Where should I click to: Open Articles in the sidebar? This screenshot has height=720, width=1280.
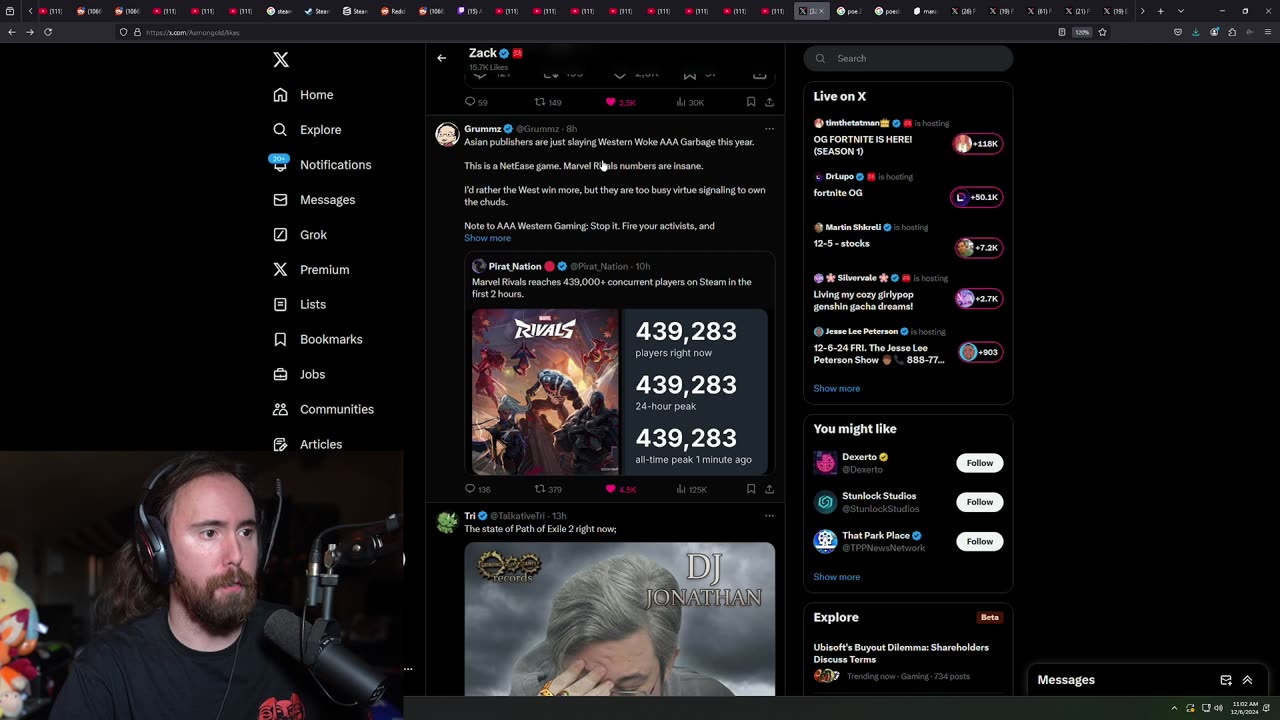pos(306,444)
